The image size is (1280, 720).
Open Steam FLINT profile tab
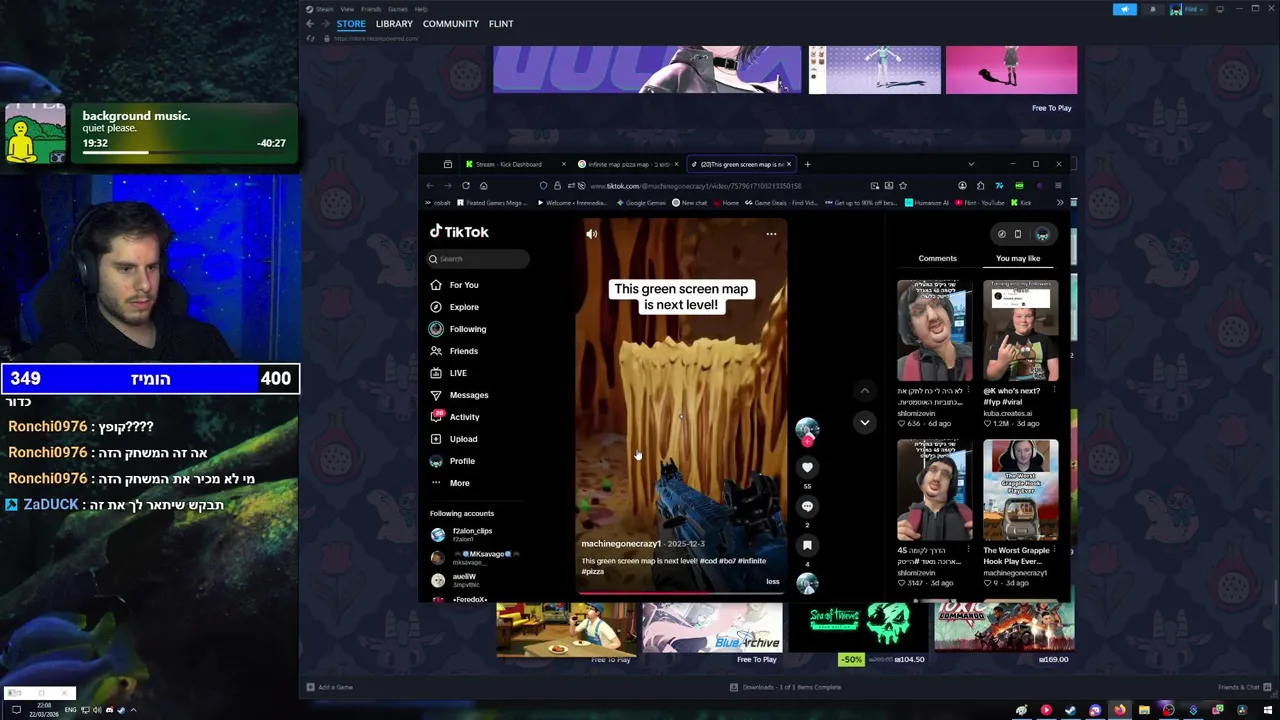(x=501, y=24)
